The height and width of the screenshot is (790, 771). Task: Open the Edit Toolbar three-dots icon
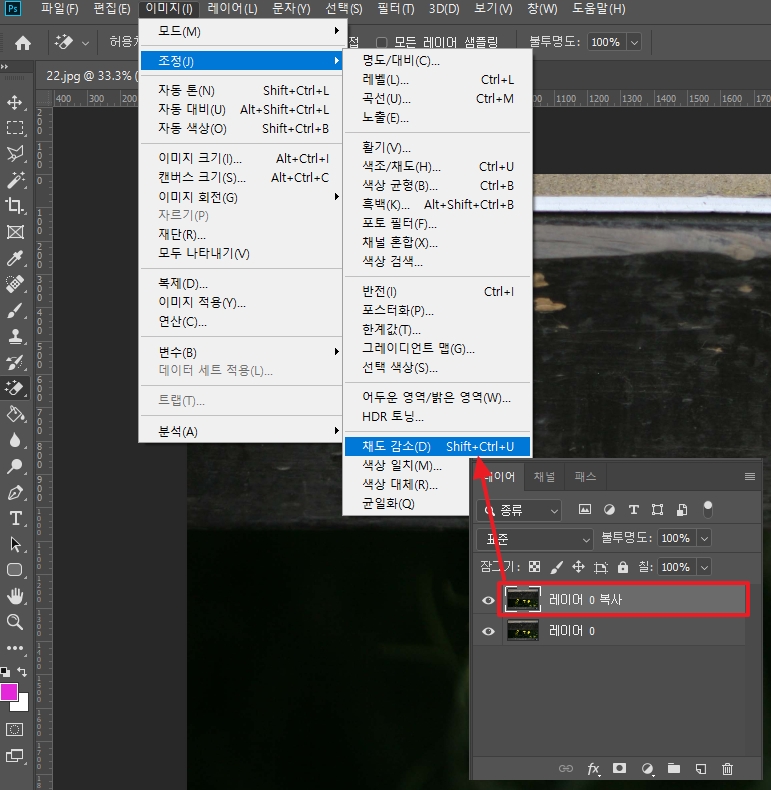[x=15, y=648]
